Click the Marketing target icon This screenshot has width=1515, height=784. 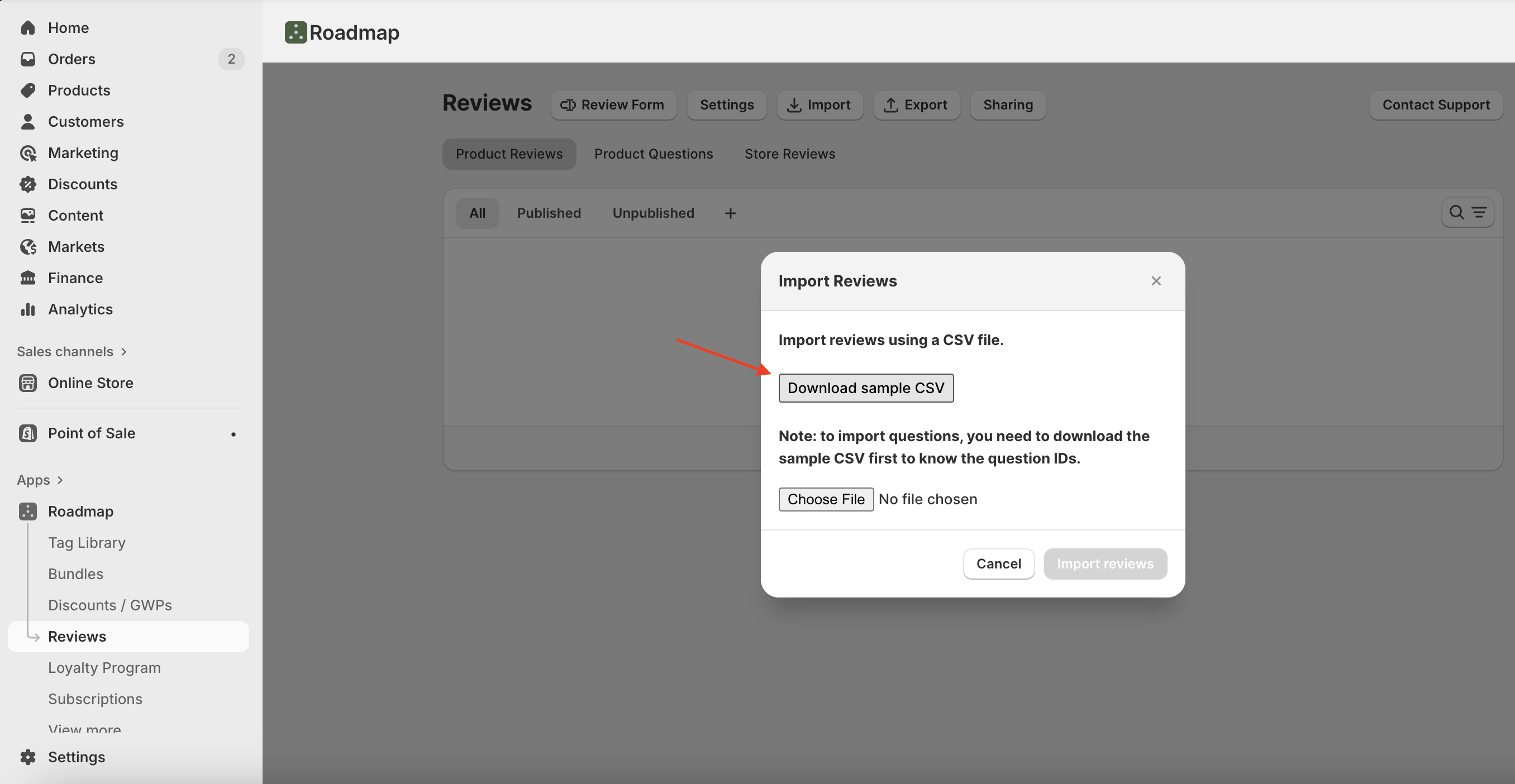coord(27,153)
